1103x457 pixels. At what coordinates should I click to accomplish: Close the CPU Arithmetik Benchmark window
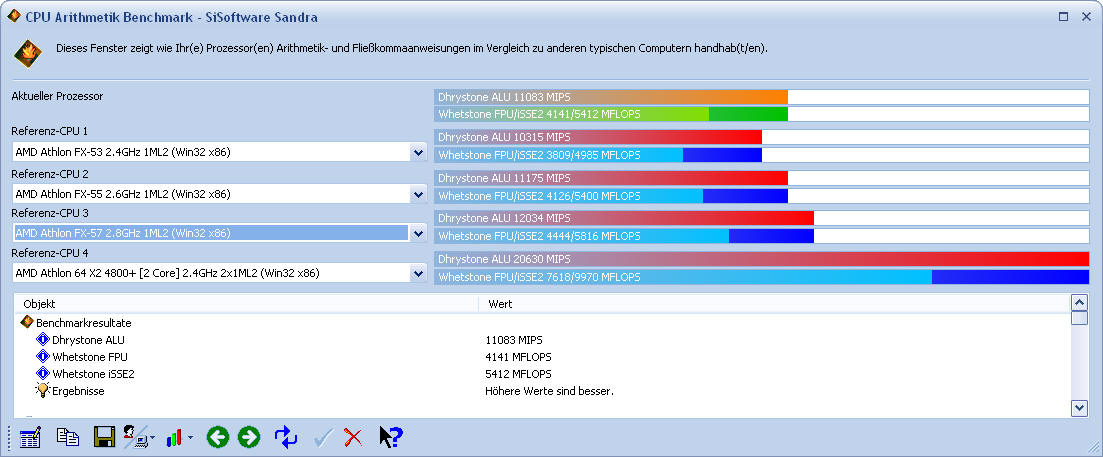coord(1086,16)
